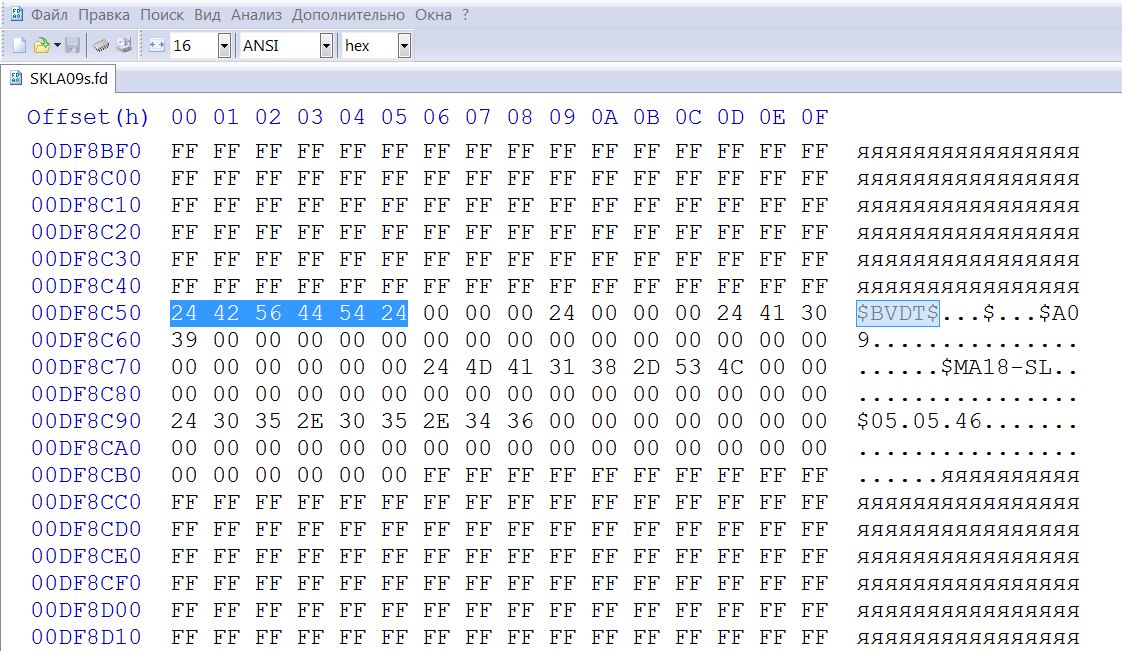Open the Файл menu
Viewport: 1122px width, 651px height.
point(49,14)
